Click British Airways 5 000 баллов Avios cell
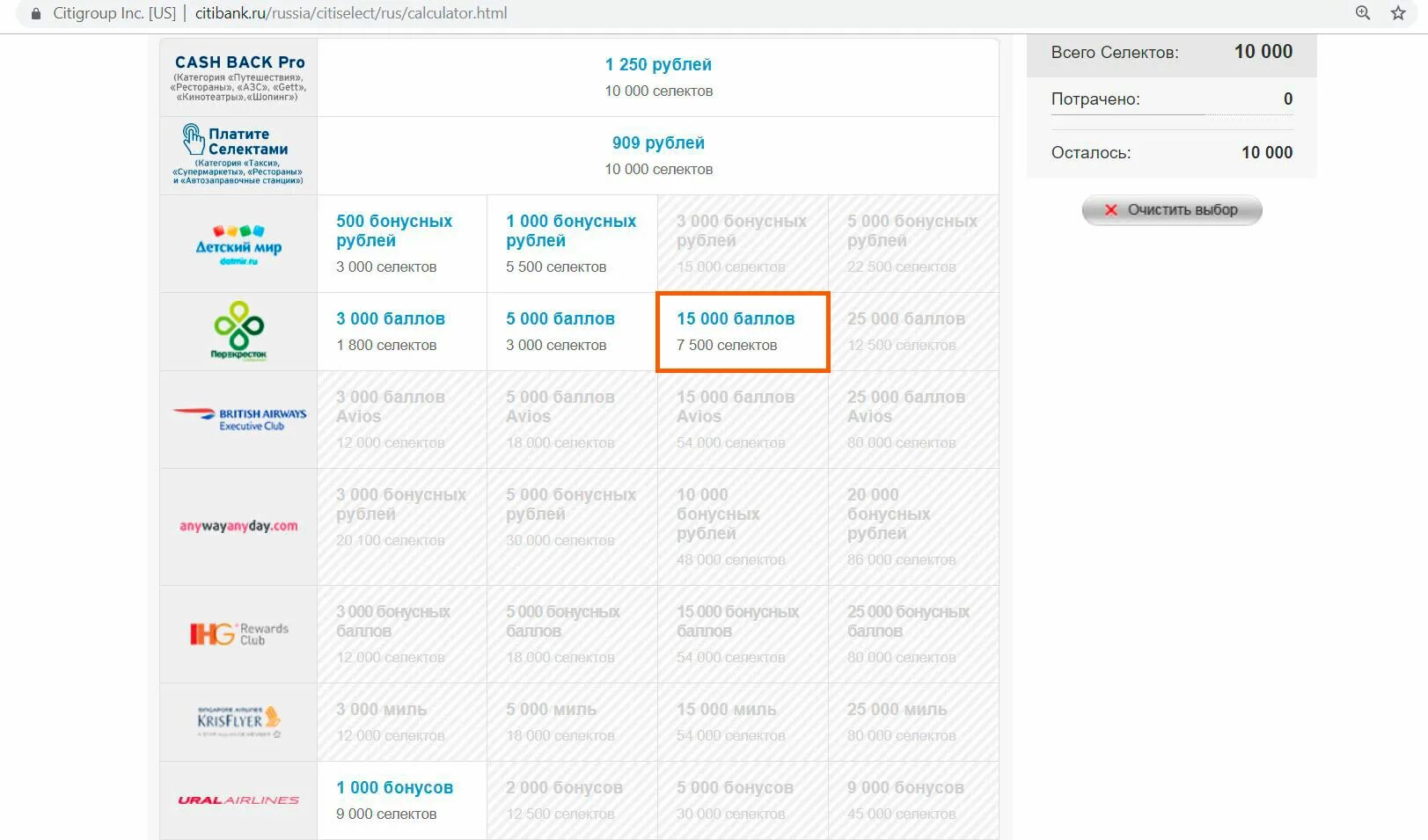The image size is (1428, 840). [572, 420]
